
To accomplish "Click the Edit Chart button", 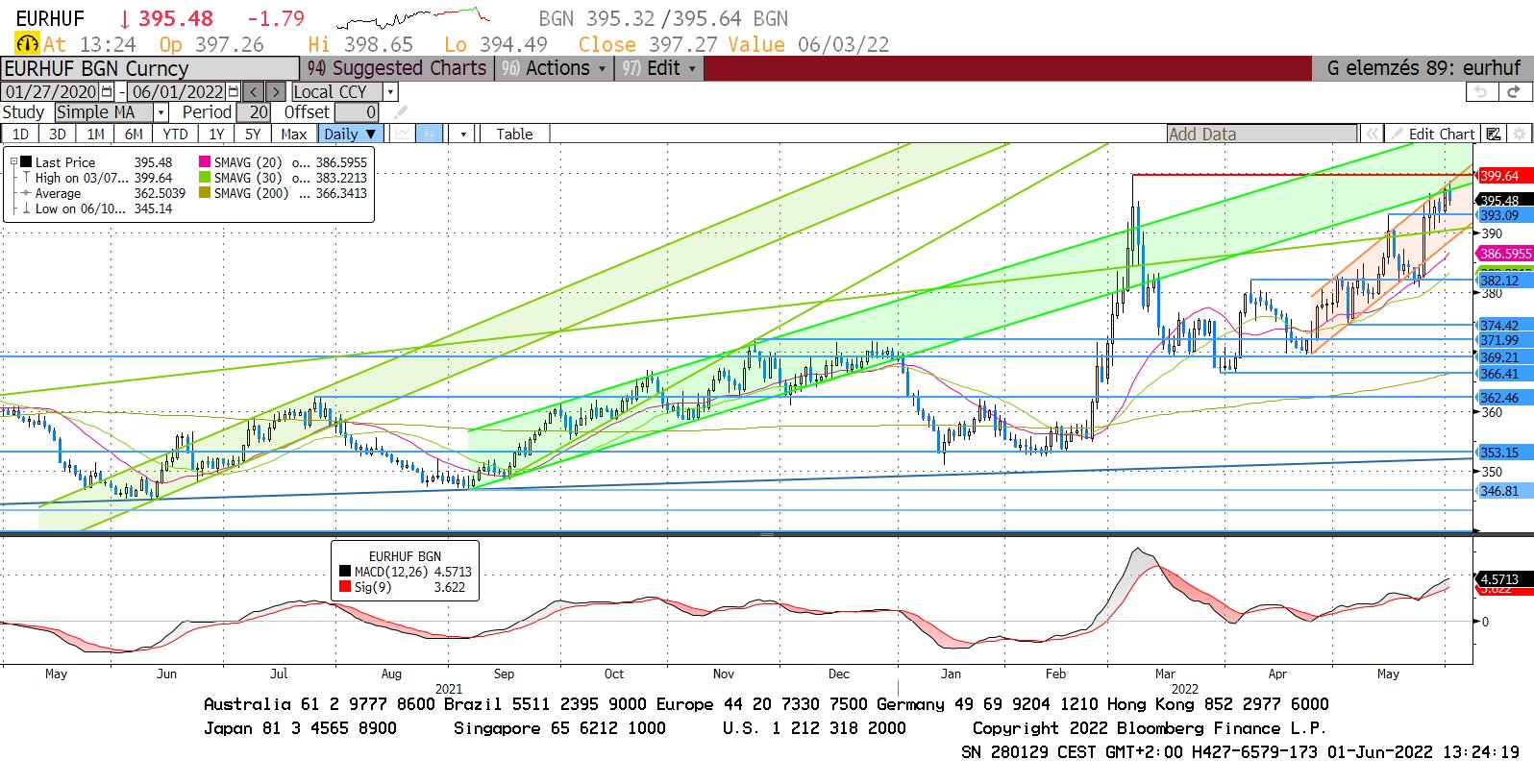I will pos(1433,134).
